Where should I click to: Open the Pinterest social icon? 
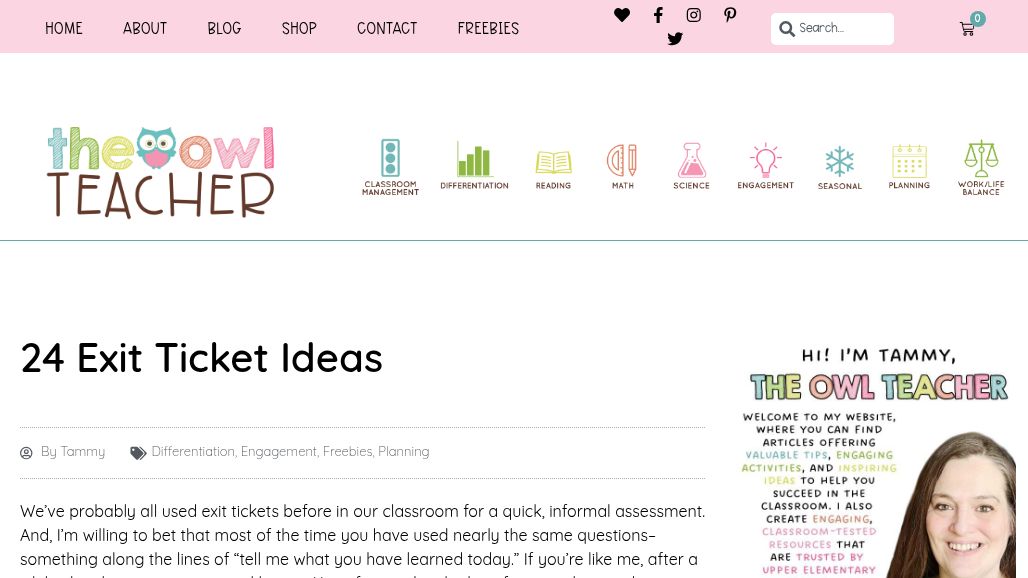tap(730, 15)
